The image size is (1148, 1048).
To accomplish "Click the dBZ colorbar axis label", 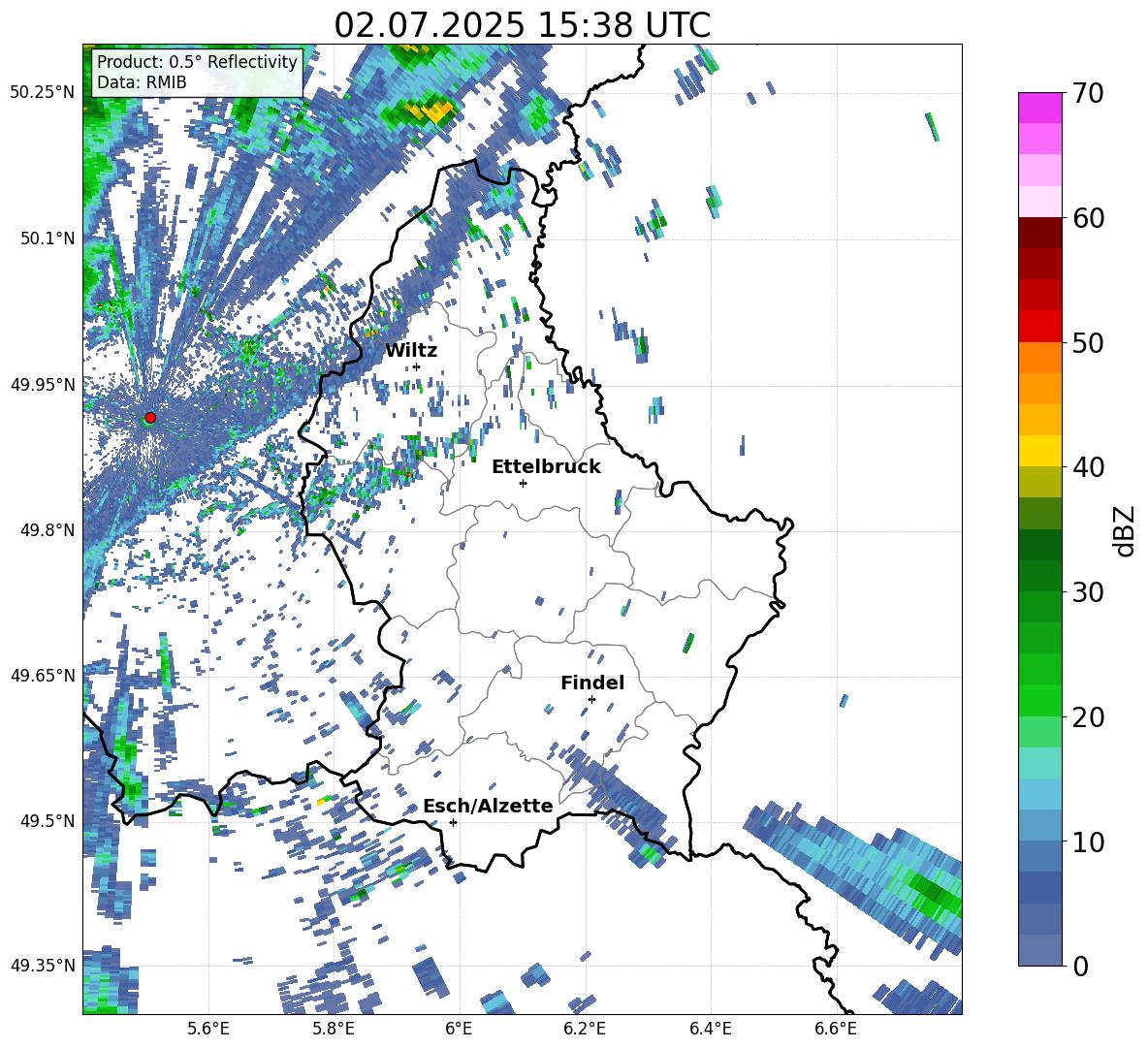I will (1126, 530).
